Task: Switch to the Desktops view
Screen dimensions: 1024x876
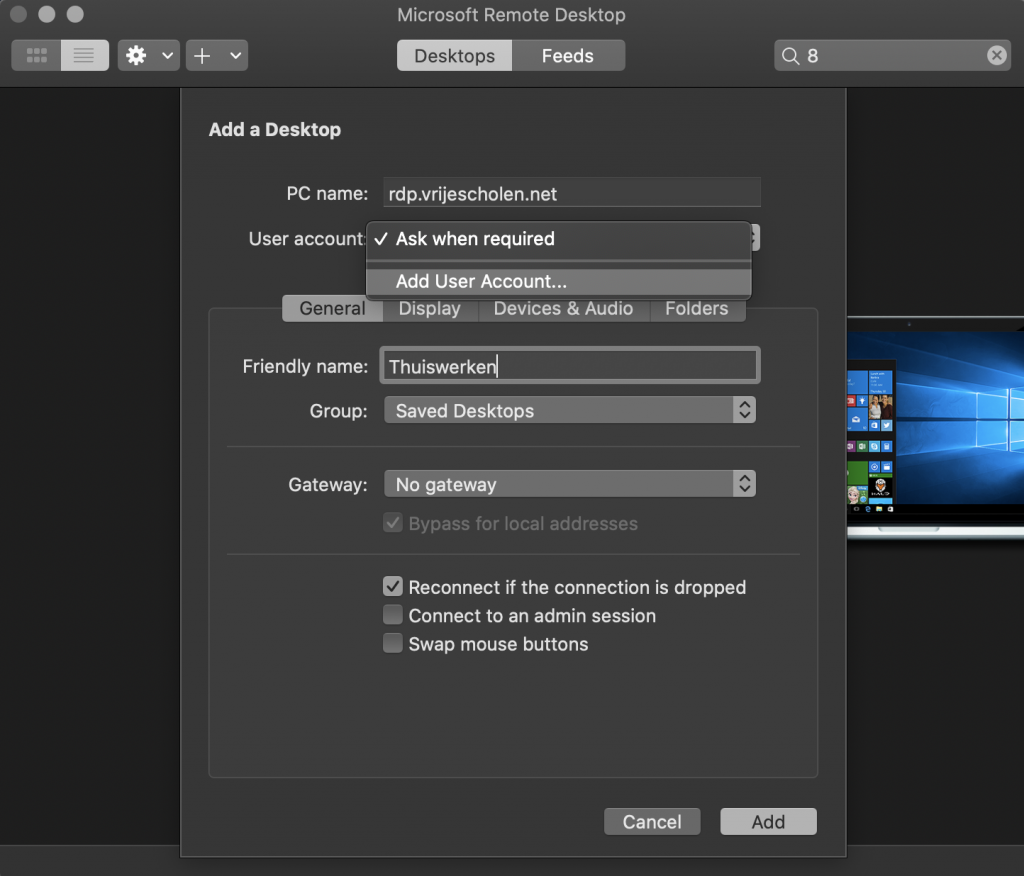Action: pos(455,56)
